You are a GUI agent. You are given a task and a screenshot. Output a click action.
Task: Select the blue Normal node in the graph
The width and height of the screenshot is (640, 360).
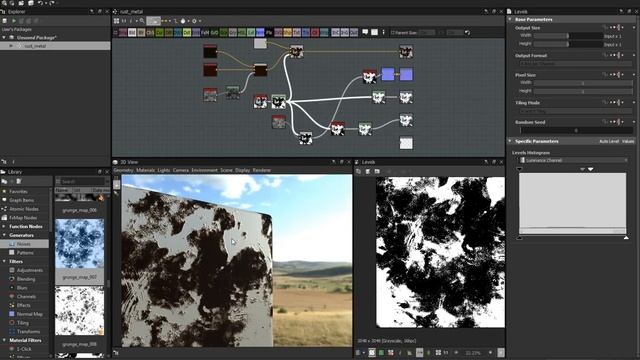(387, 74)
